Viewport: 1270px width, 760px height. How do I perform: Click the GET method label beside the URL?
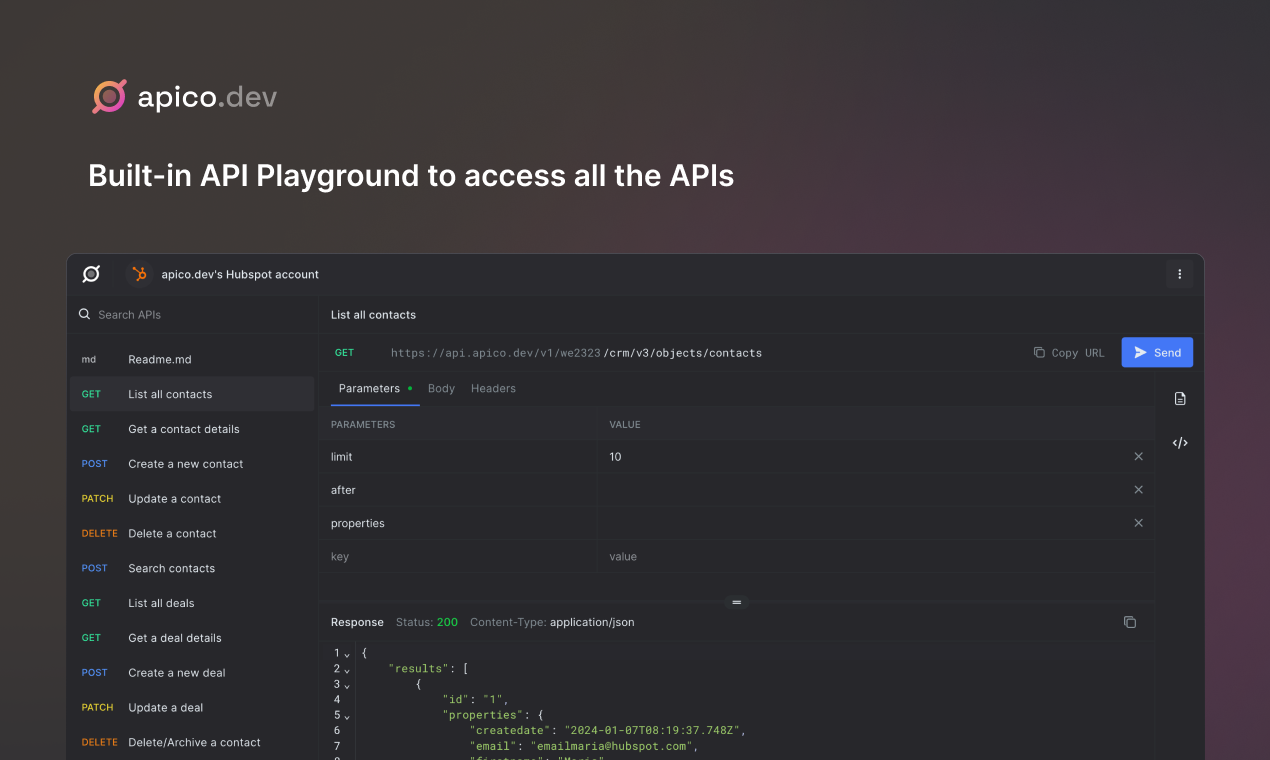click(344, 353)
